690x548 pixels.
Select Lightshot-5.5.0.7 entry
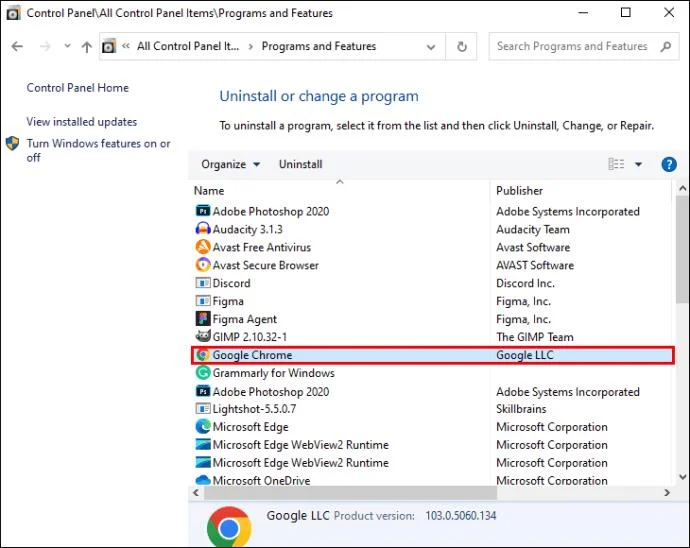pyautogui.click(x=254, y=409)
